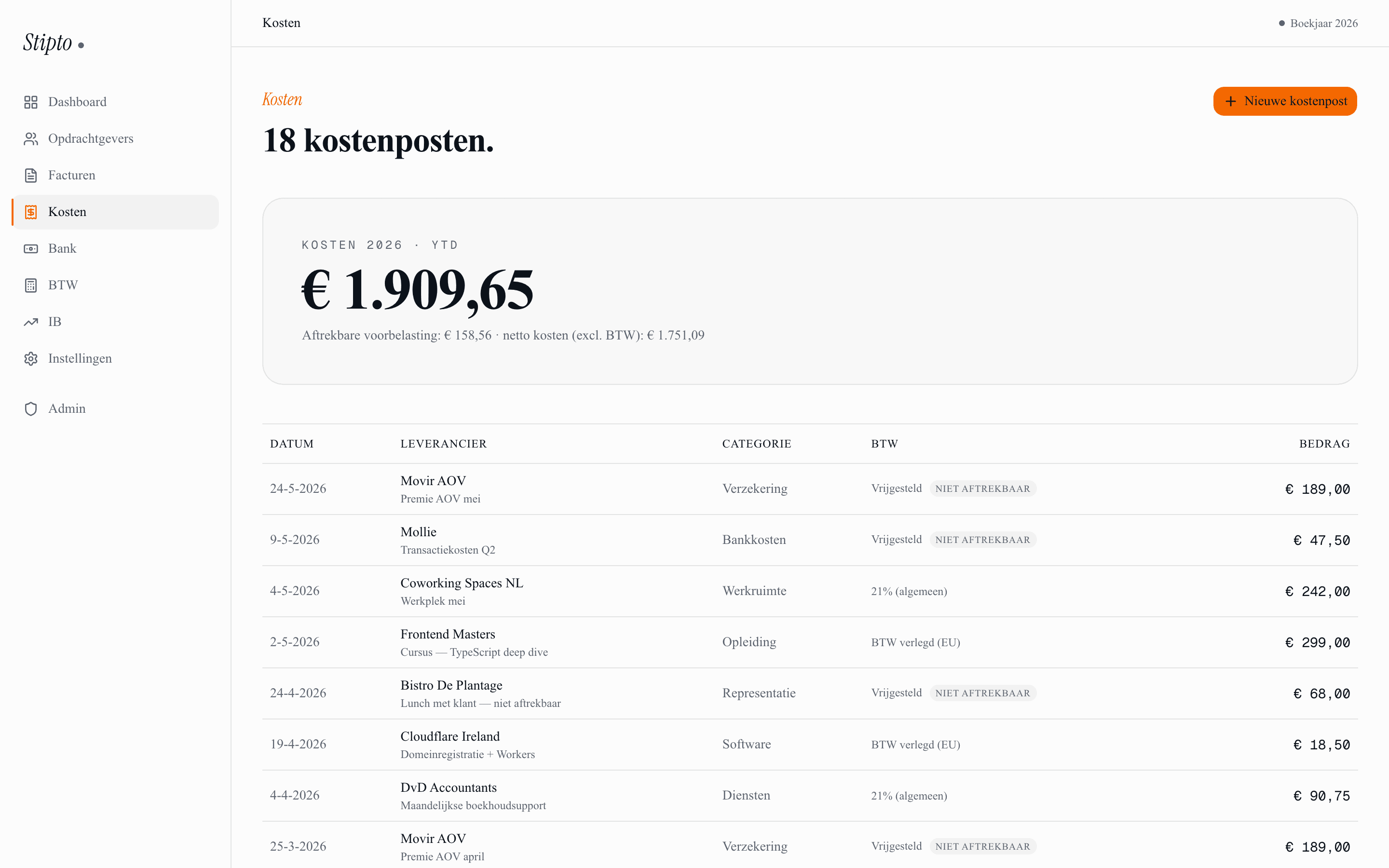Click the Nieuwe kostenpost button
1389x868 pixels.
click(1284, 102)
